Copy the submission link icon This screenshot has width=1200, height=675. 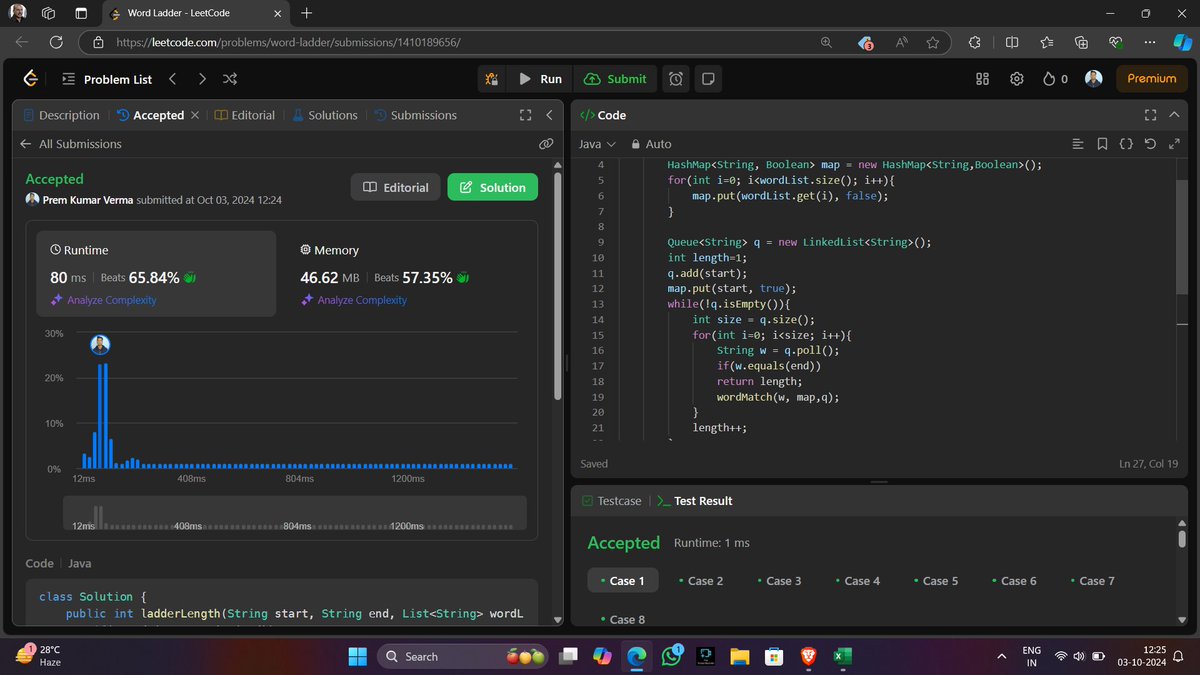(546, 144)
